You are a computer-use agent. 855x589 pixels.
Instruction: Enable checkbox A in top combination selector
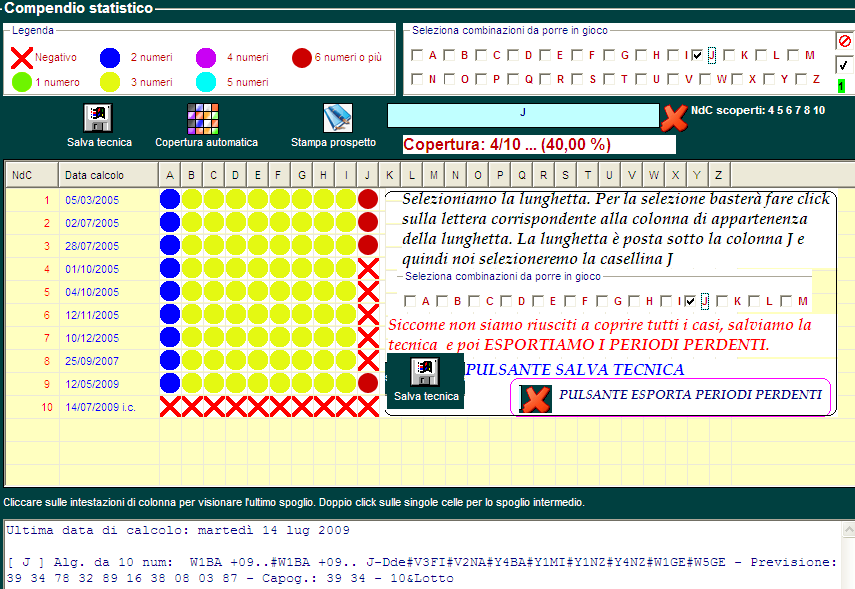[x=417, y=55]
